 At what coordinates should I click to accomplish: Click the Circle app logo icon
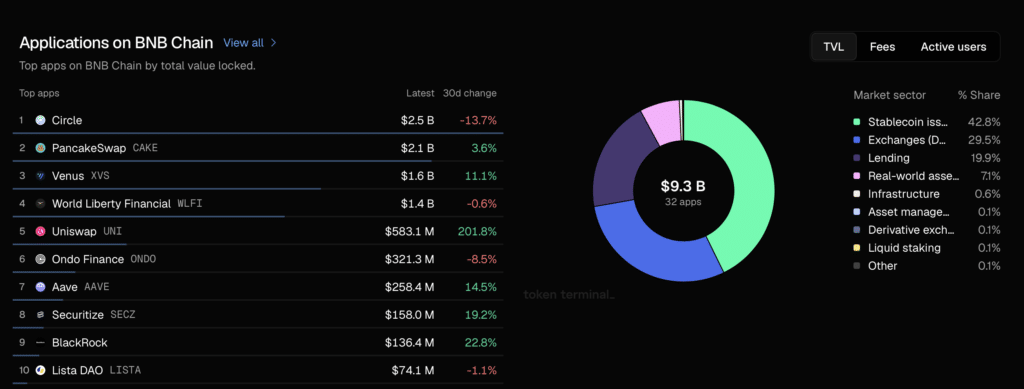click(40, 120)
